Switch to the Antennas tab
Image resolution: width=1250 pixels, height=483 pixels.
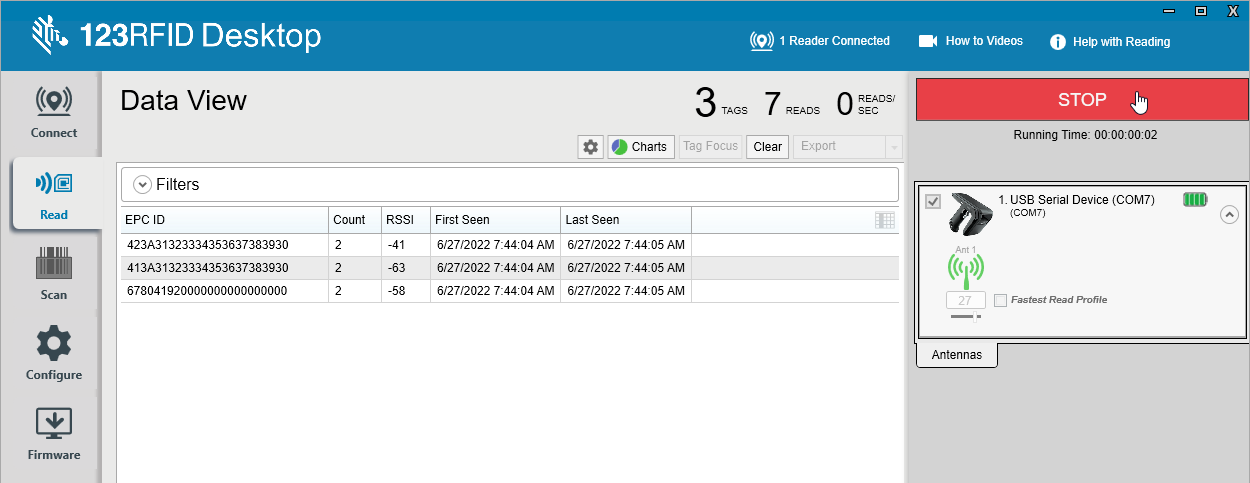click(x=956, y=355)
